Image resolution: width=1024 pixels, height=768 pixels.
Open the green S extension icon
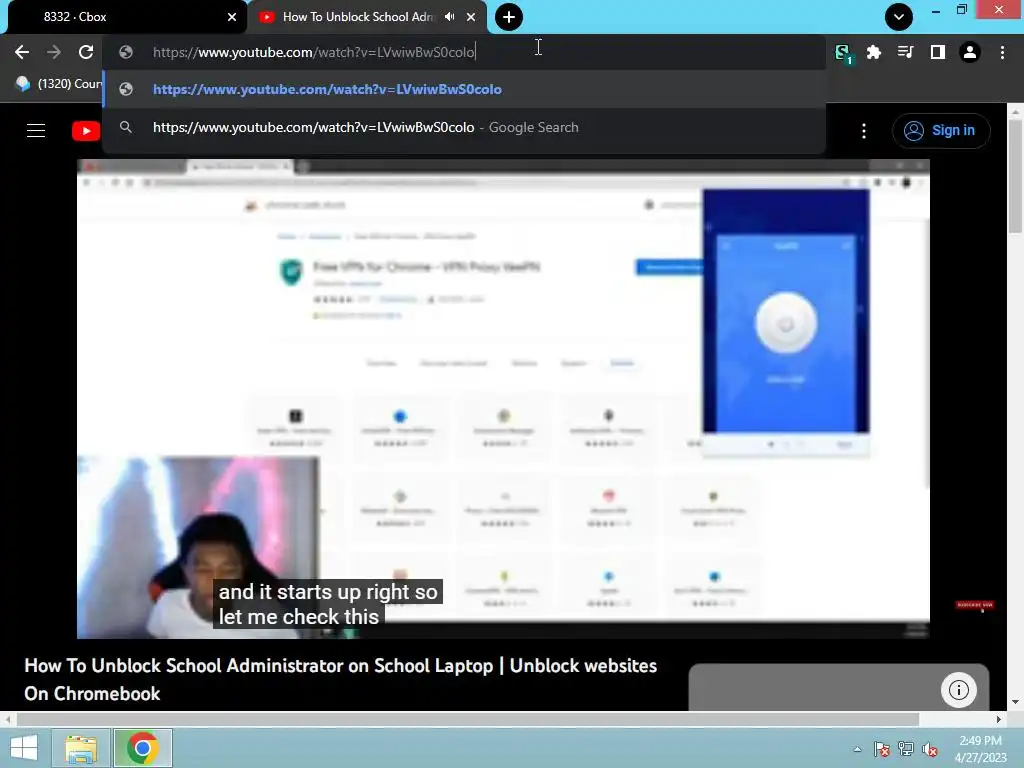(843, 53)
